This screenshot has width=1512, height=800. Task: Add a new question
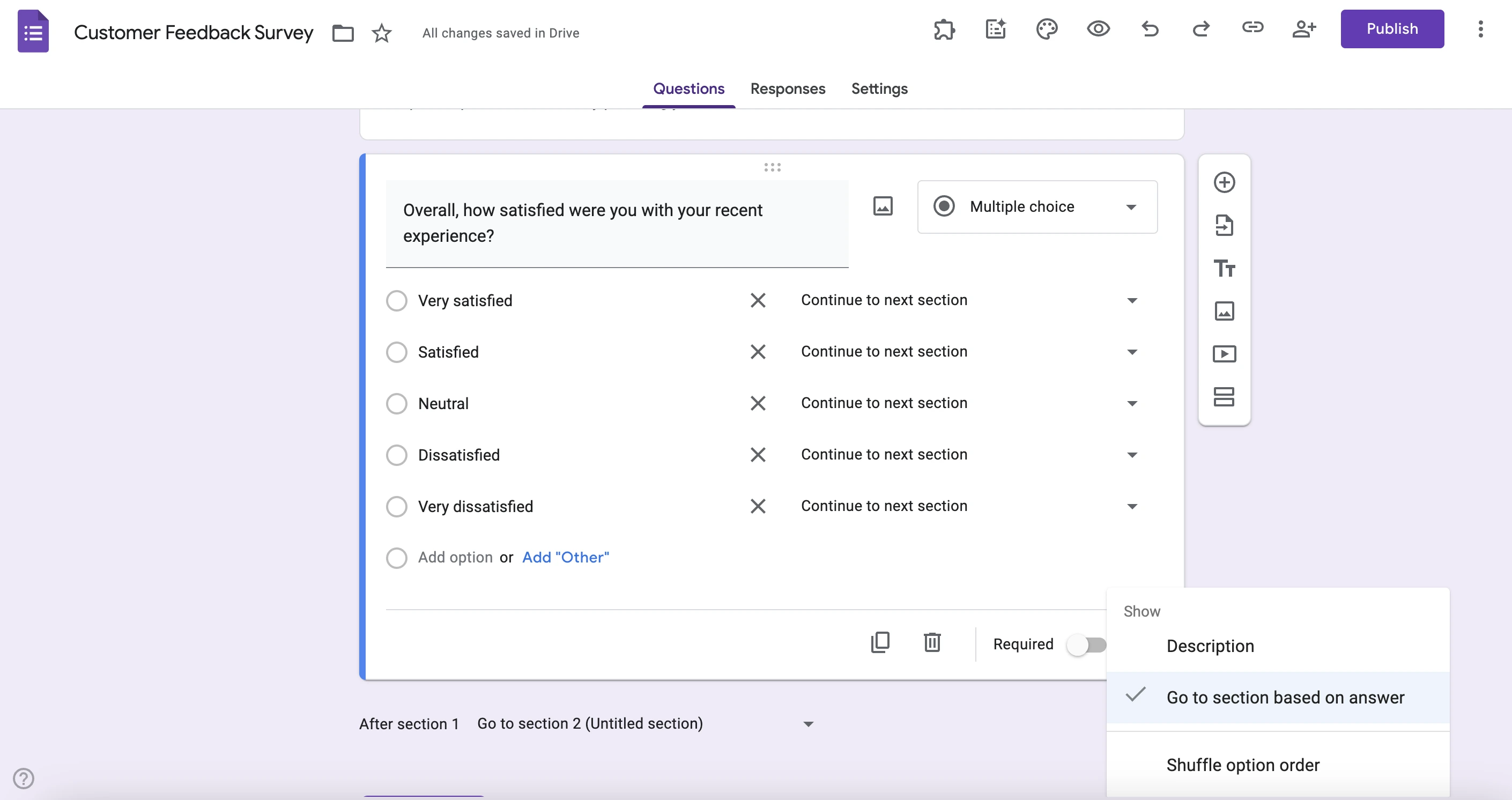(1225, 182)
